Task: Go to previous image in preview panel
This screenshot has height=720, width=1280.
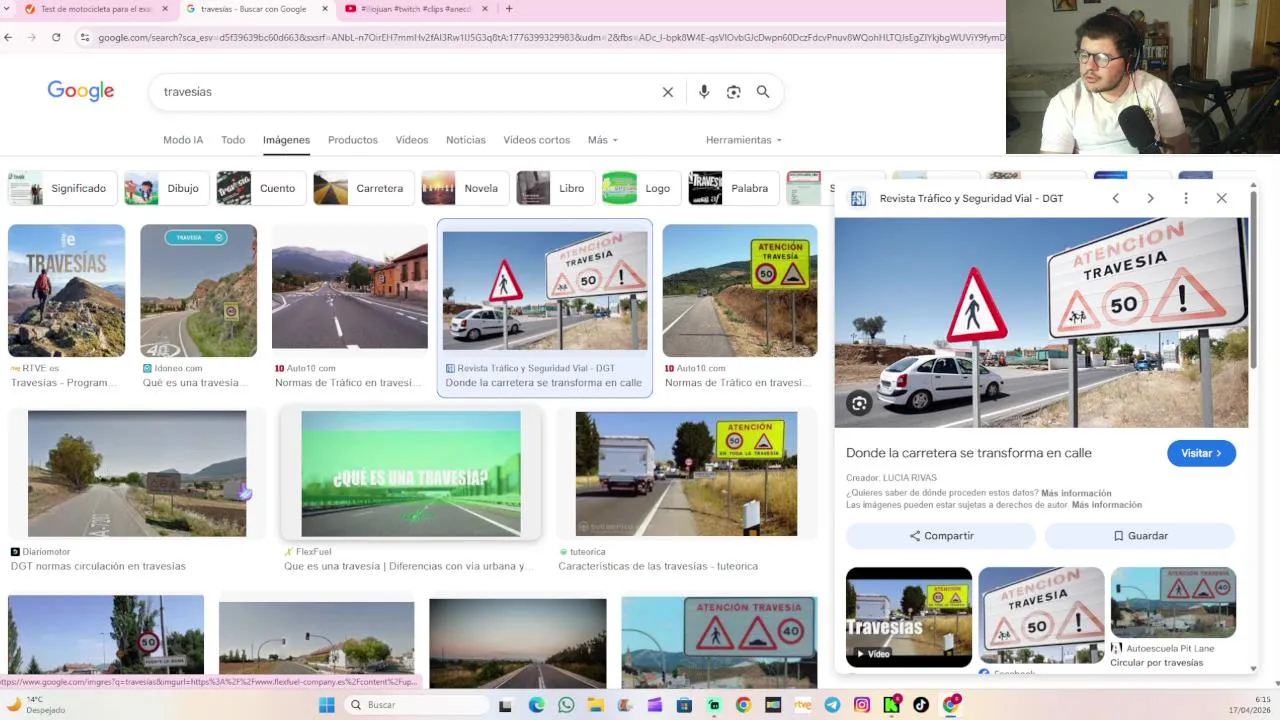Action: (1116, 198)
